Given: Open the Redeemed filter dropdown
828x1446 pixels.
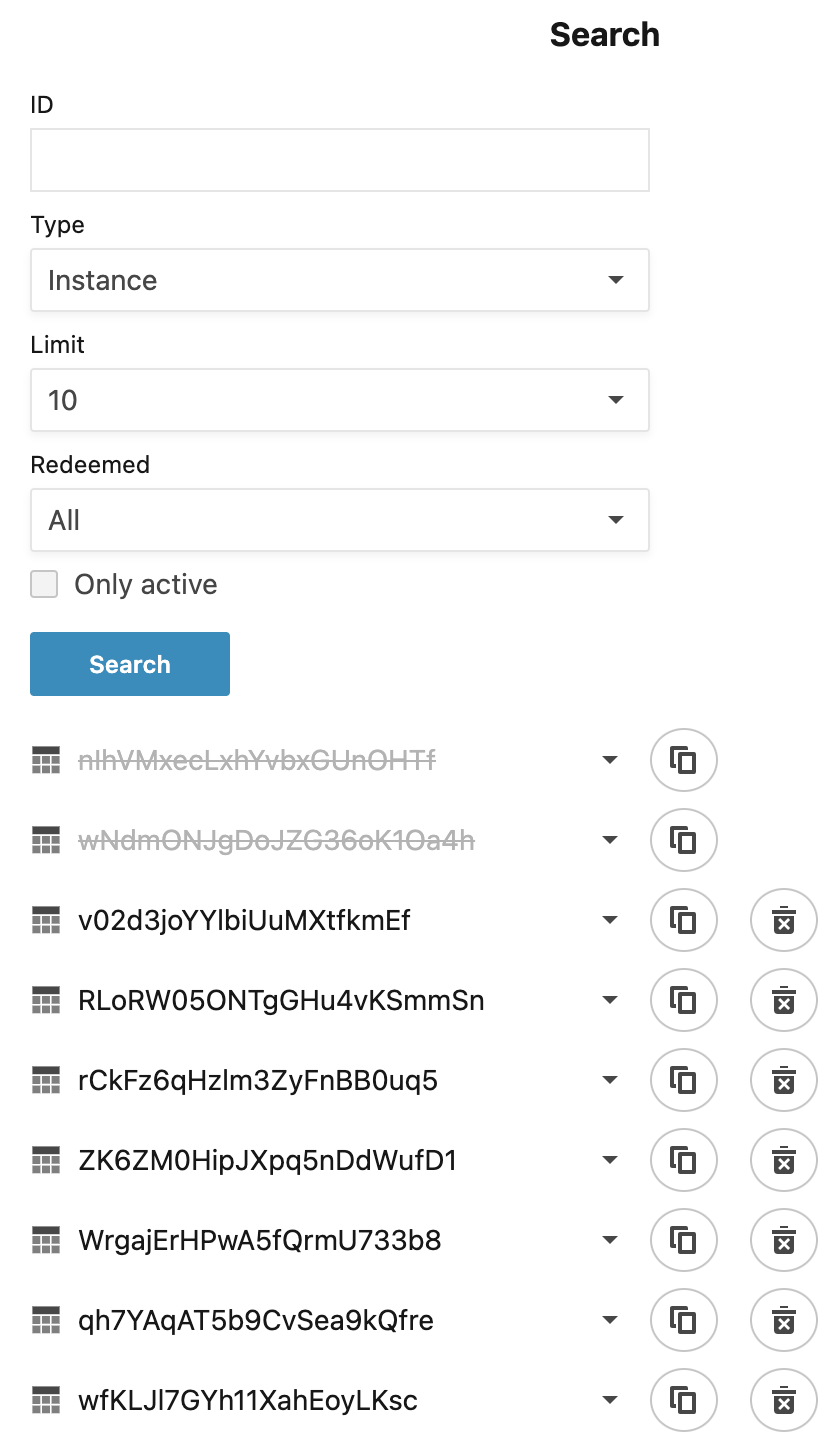Looking at the screenshot, I should 340,520.
